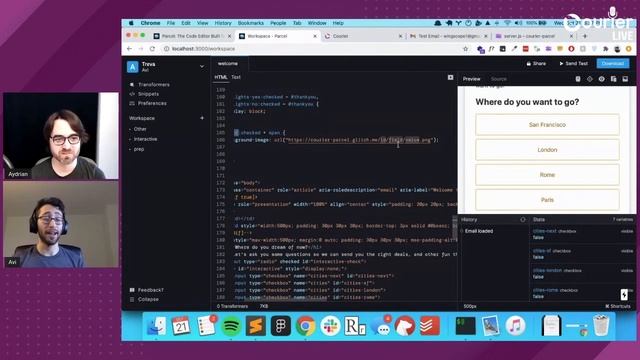This screenshot has height=360, width=640.
Task: Reload the page in Chrome
Action: tap(152, 49)
